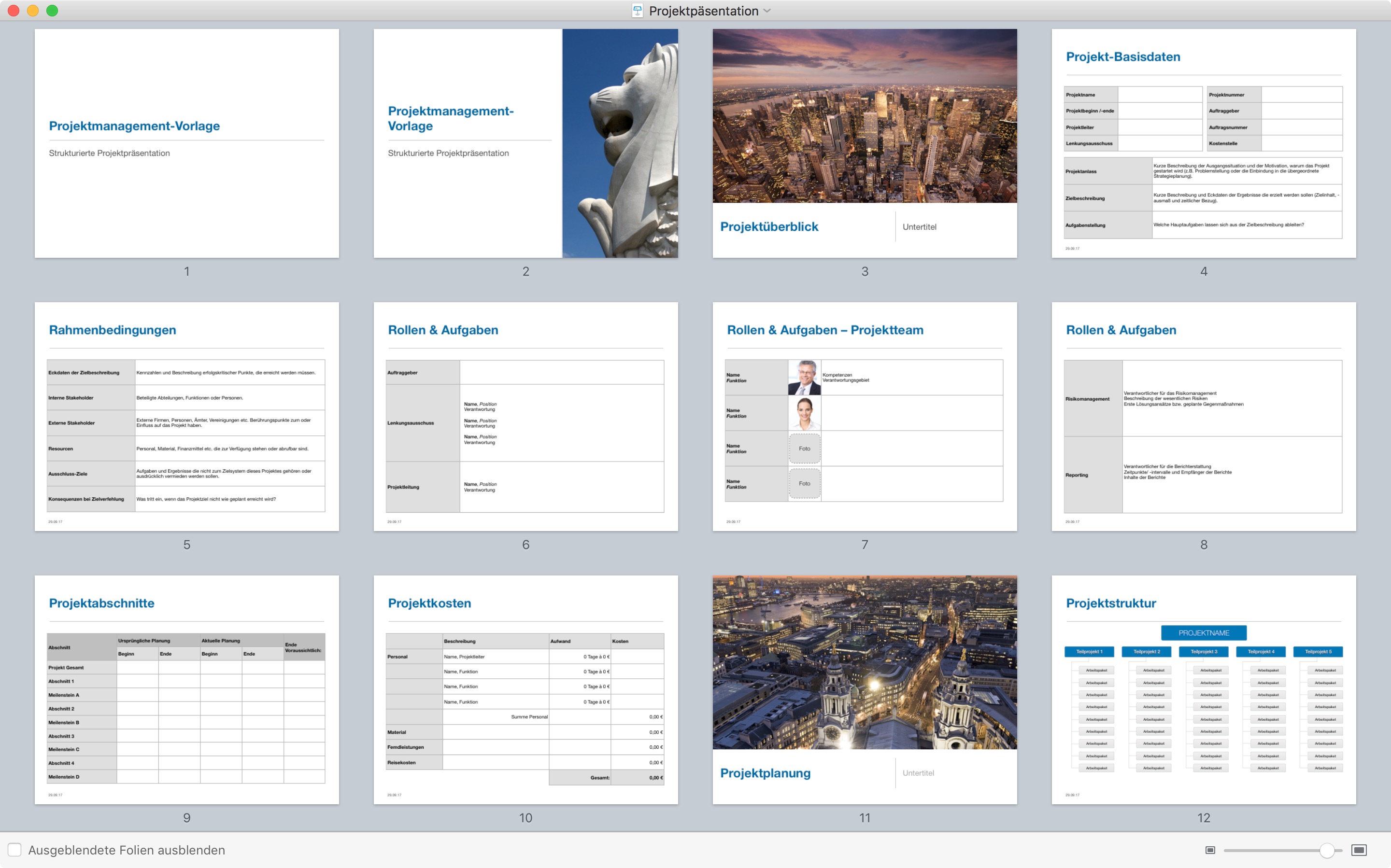
Task: Click the 'Projektpäsentation' document title text
Action: pos(703,11)
